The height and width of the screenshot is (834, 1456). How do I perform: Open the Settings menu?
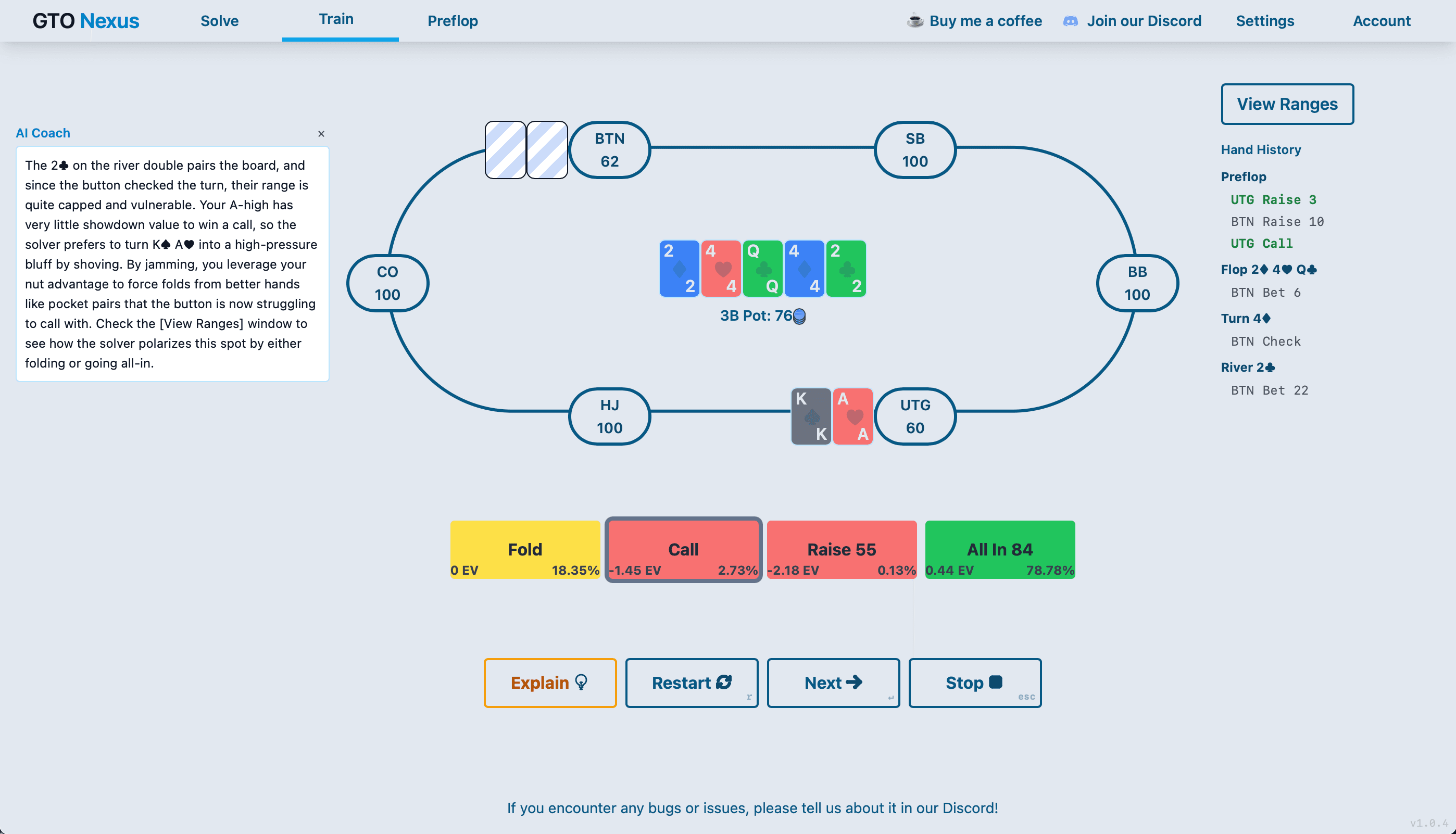tap(1265, 21)
